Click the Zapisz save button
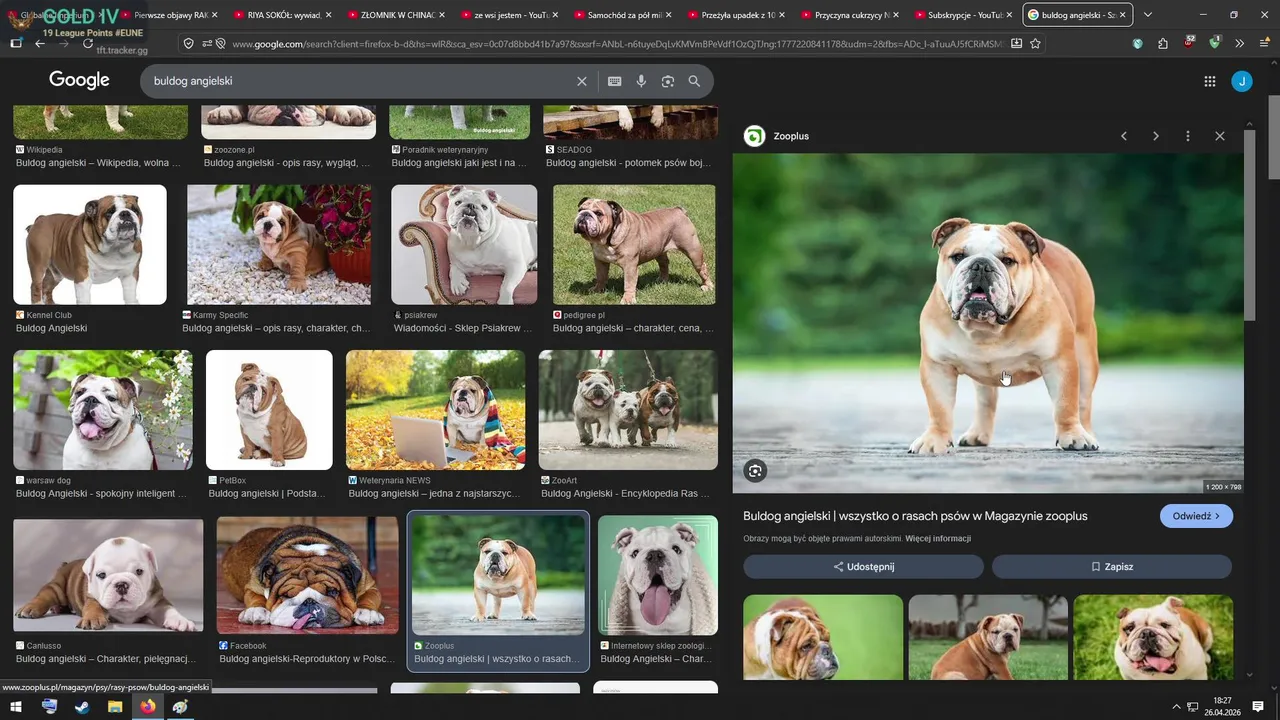This screenshot has height=720, width=1280. click(1112, 567)
